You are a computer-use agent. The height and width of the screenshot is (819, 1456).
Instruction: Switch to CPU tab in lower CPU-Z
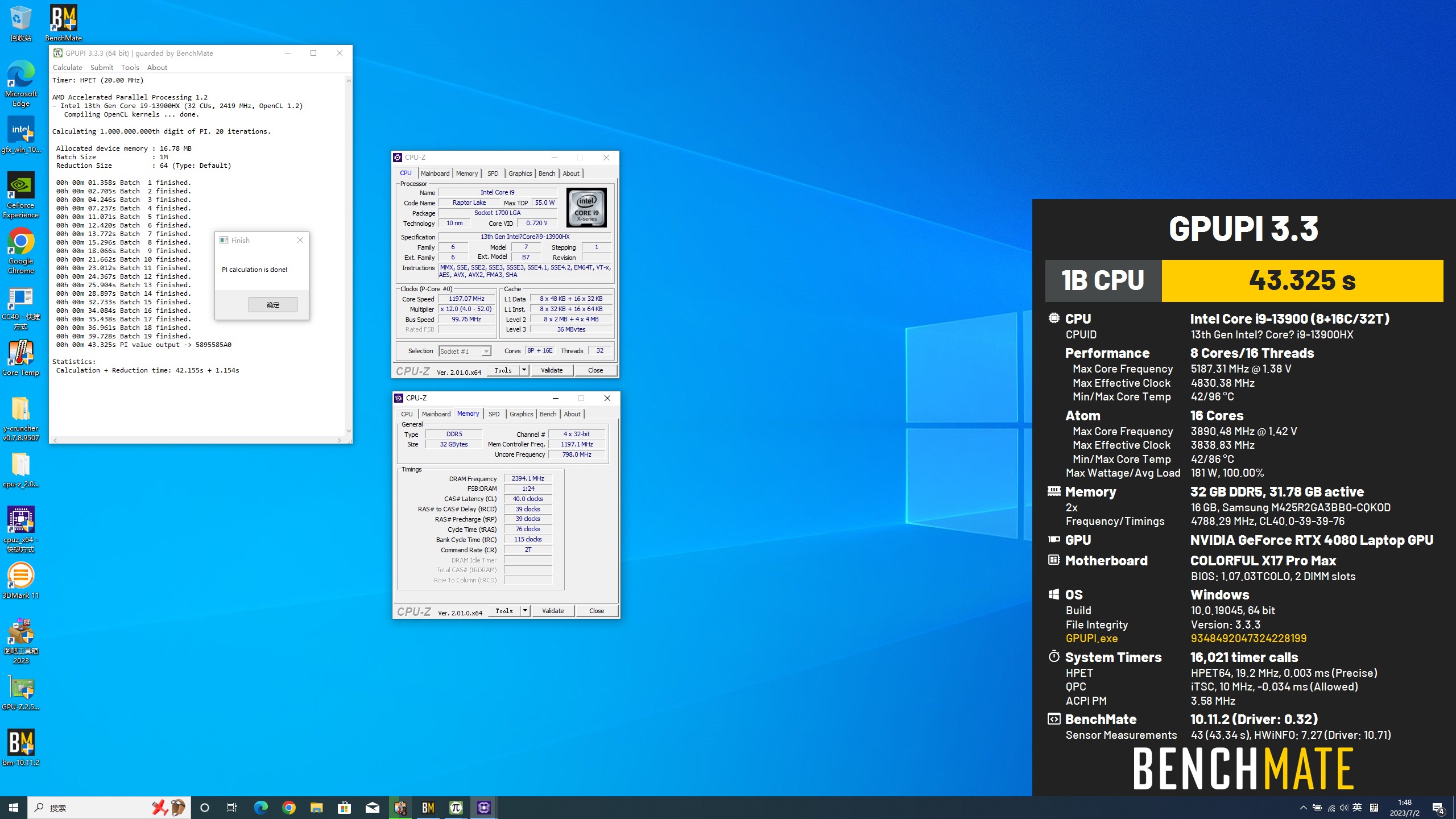[x=407, y=414]
